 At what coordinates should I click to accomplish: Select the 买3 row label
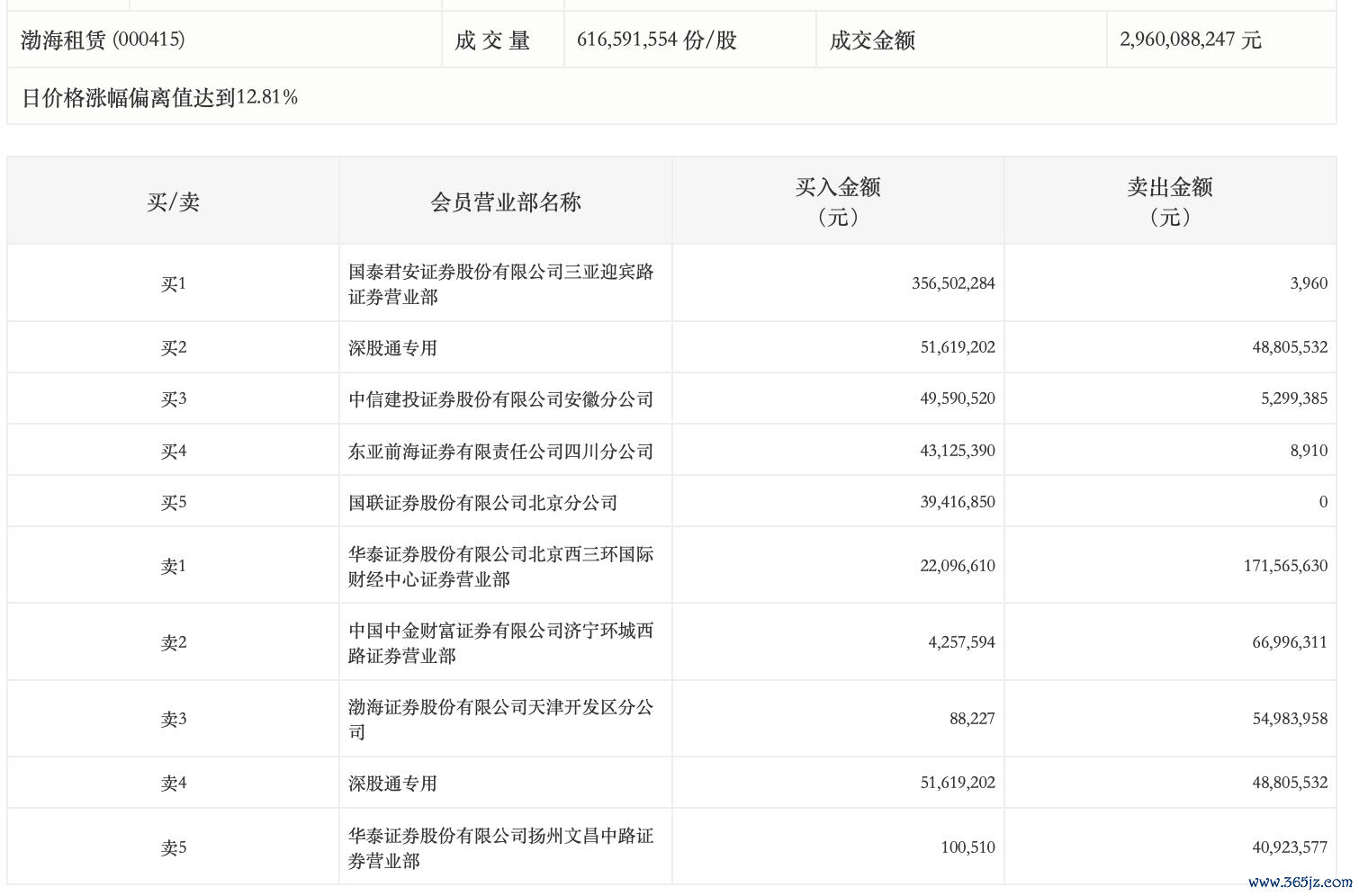[174, 399]
